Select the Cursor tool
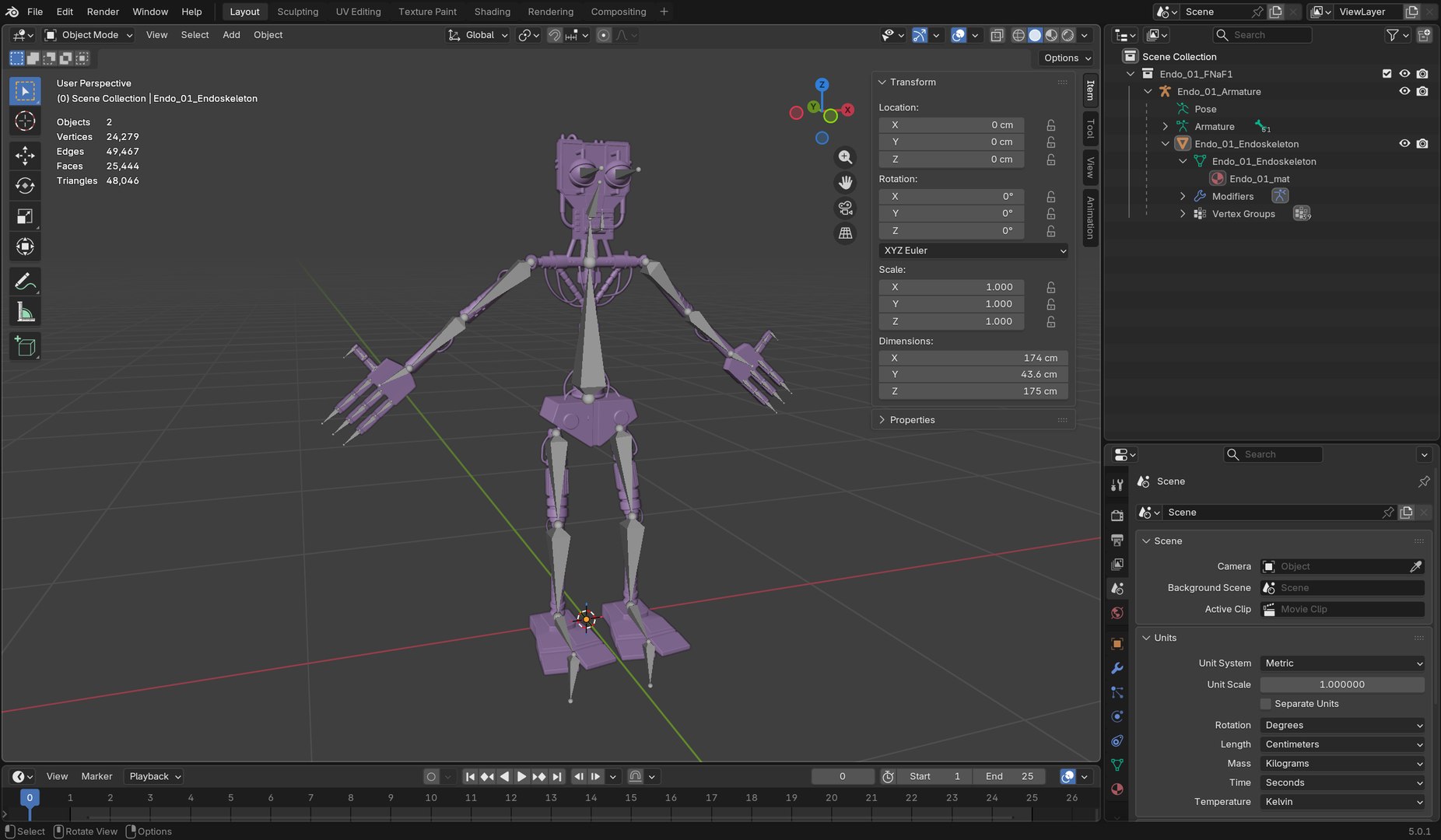This screenshot has height=840, width=1441. coord(25,121)
